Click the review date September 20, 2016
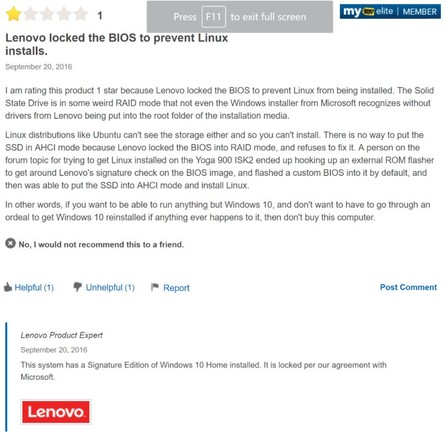 (39, 67)
